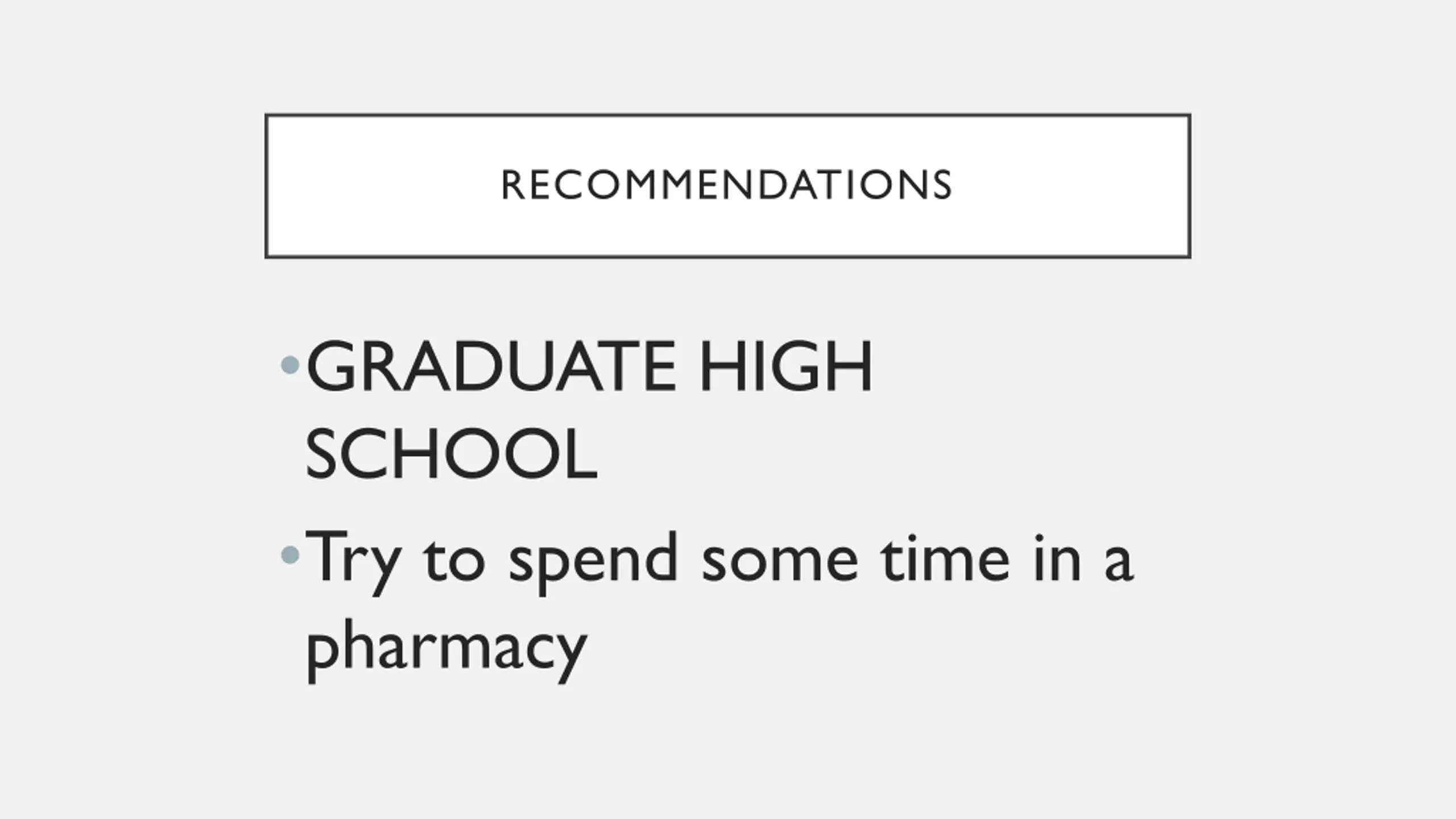The image size is (1456, 819).
Task: Click the second bullet point dot
Action: tap(290, 555)
